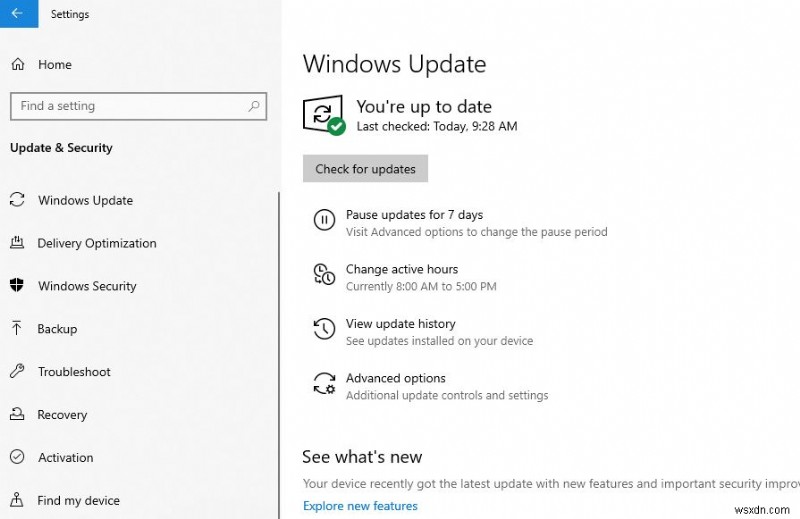This screenshot has width=800, height=519.
Task: Click the Find a setting search box
Action: [138, 106]
